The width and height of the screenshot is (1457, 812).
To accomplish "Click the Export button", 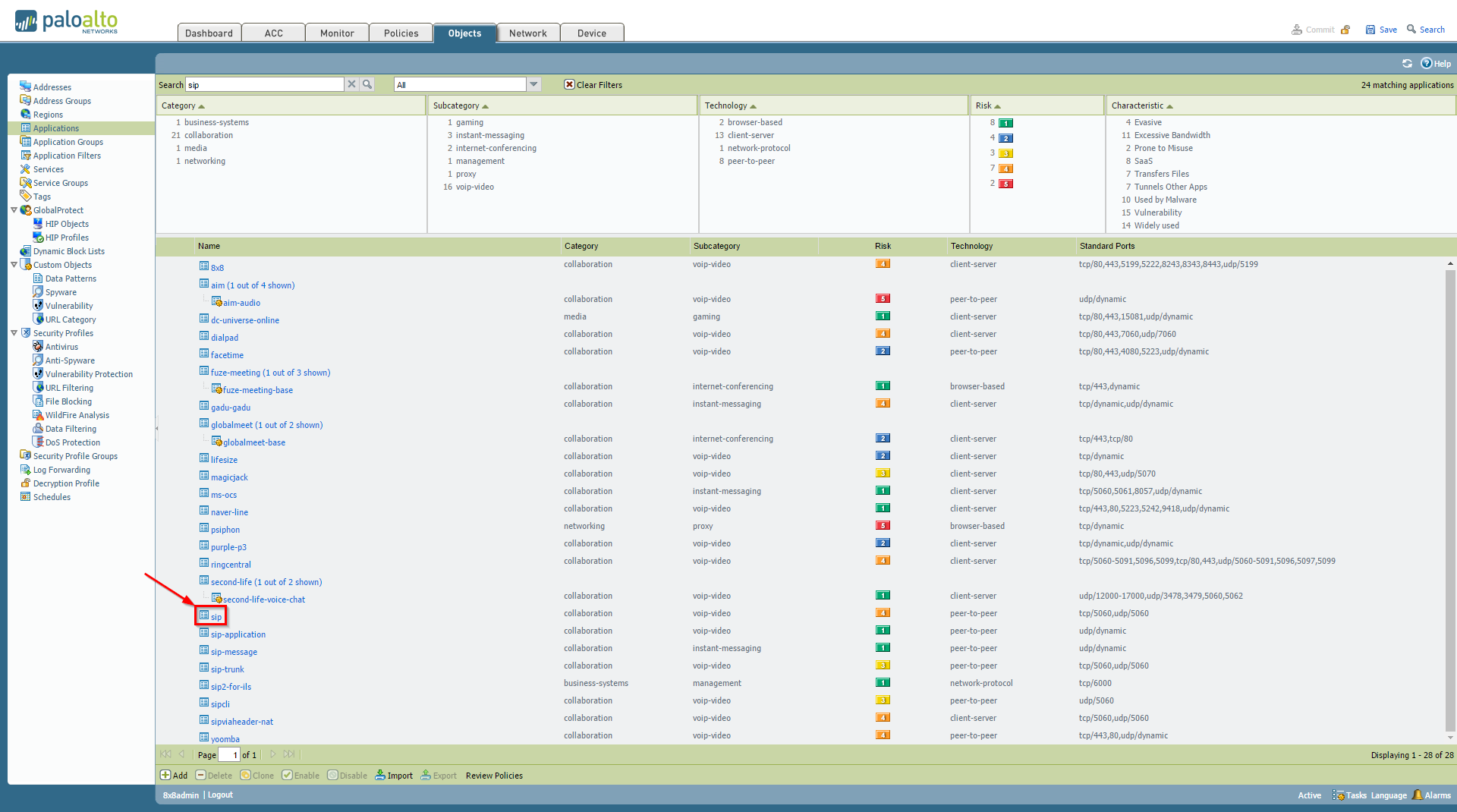I will [x=439, y=776].
